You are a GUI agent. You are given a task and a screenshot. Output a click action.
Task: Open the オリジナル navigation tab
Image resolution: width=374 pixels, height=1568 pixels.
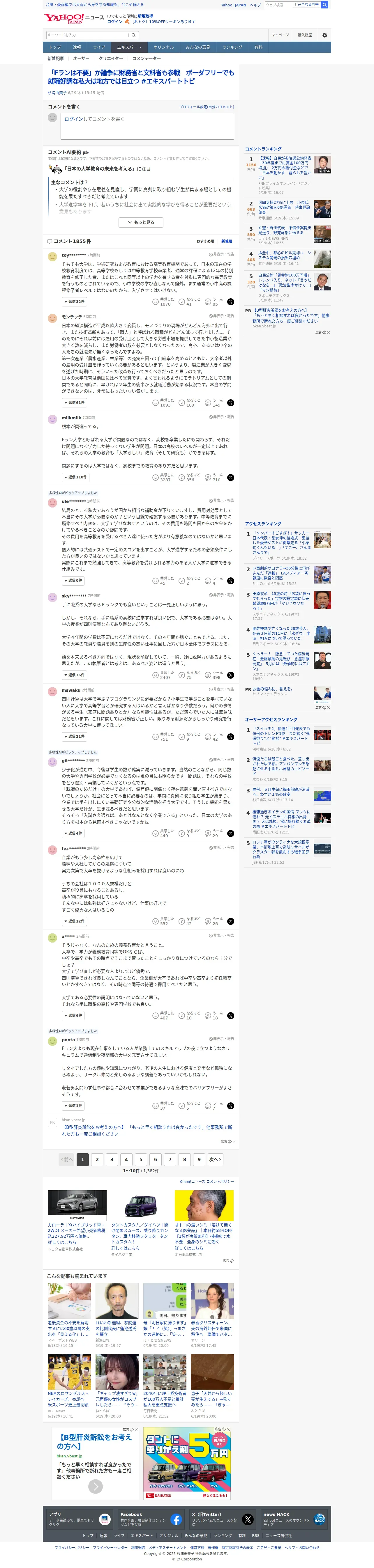coord(163,47)
